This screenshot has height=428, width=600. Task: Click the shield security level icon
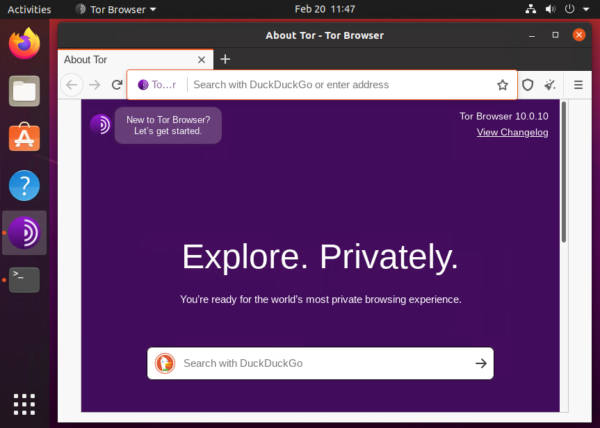528,85
